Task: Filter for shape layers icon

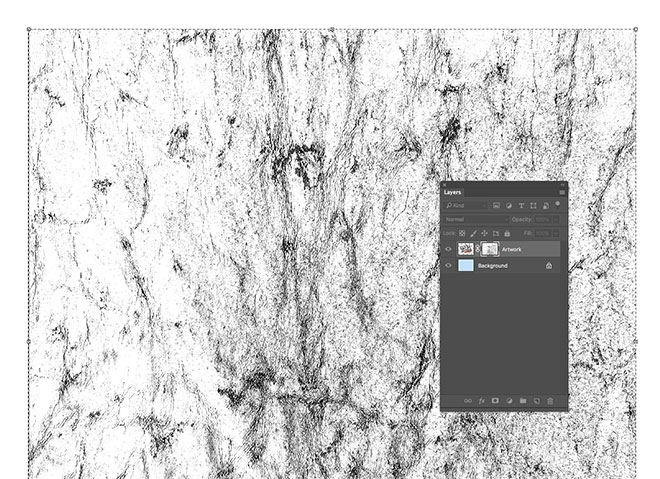Action: (533, 205)
